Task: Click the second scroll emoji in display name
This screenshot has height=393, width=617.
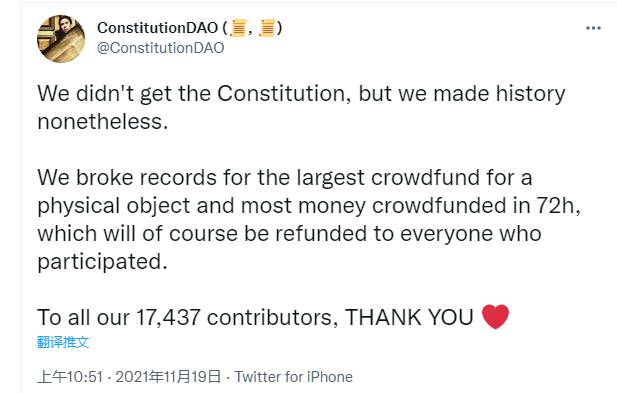Action: 267,28
